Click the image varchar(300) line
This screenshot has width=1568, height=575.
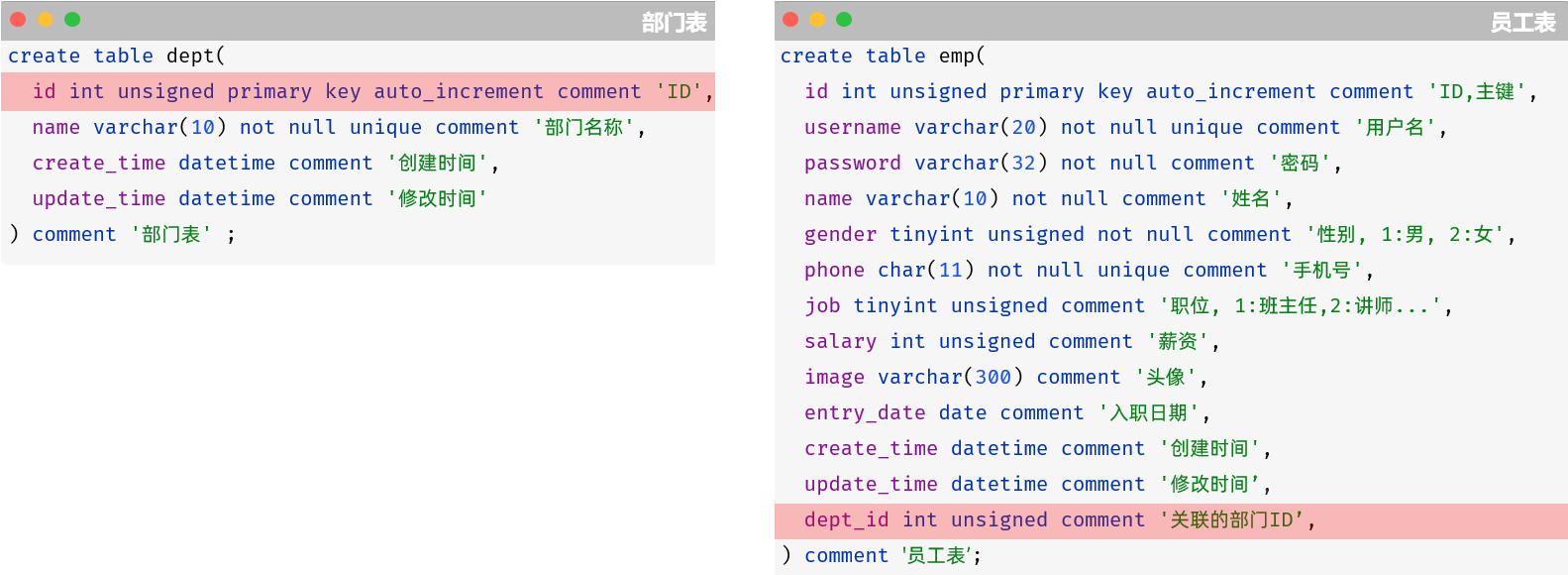1006,378
